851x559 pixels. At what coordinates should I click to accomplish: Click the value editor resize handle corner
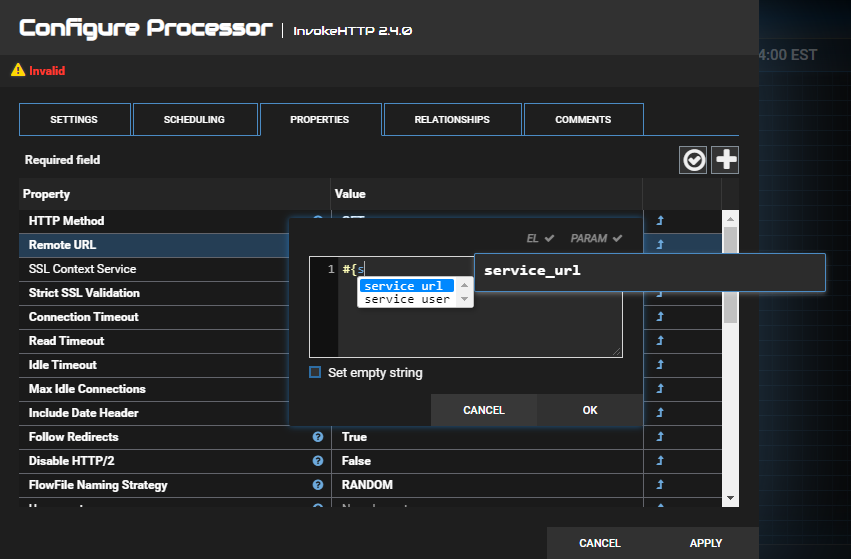617,352
